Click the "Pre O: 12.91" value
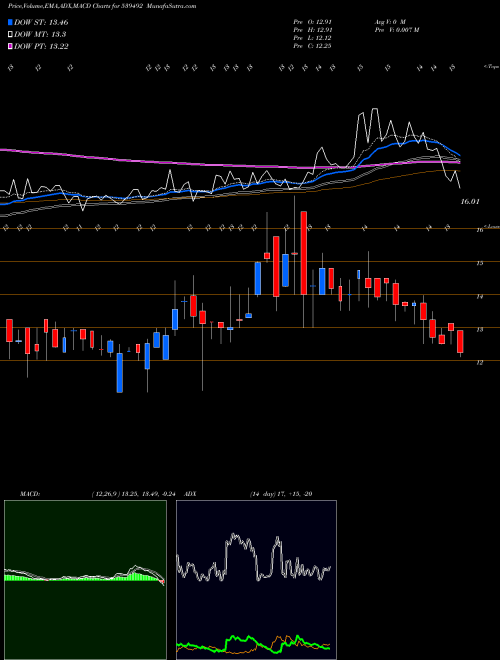The width and height of the screenshot is (500, 660). tap(313, 21)
